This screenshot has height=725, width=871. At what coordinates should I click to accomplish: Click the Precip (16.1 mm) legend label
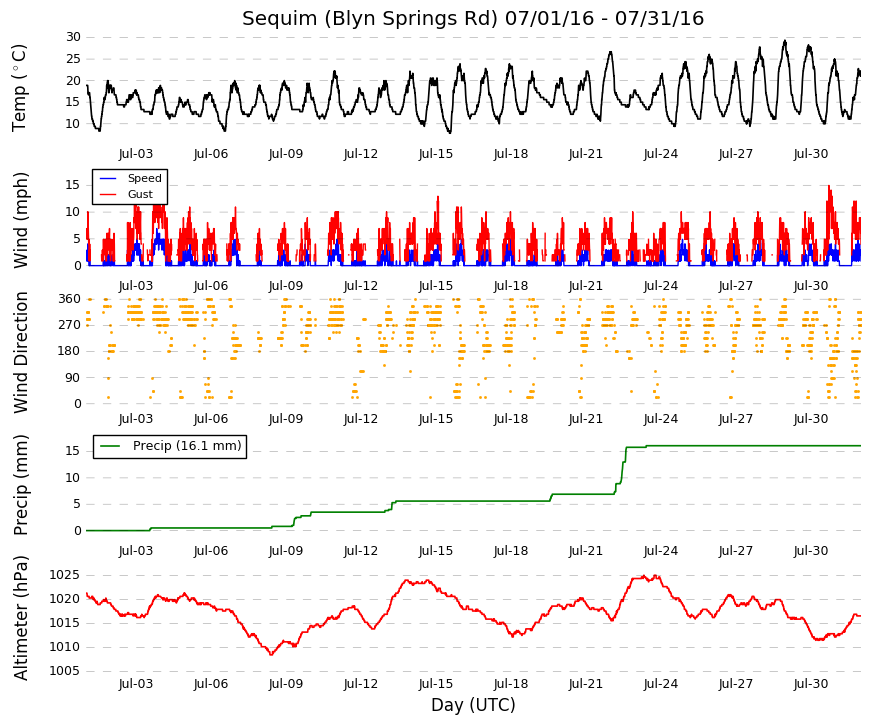187,446
